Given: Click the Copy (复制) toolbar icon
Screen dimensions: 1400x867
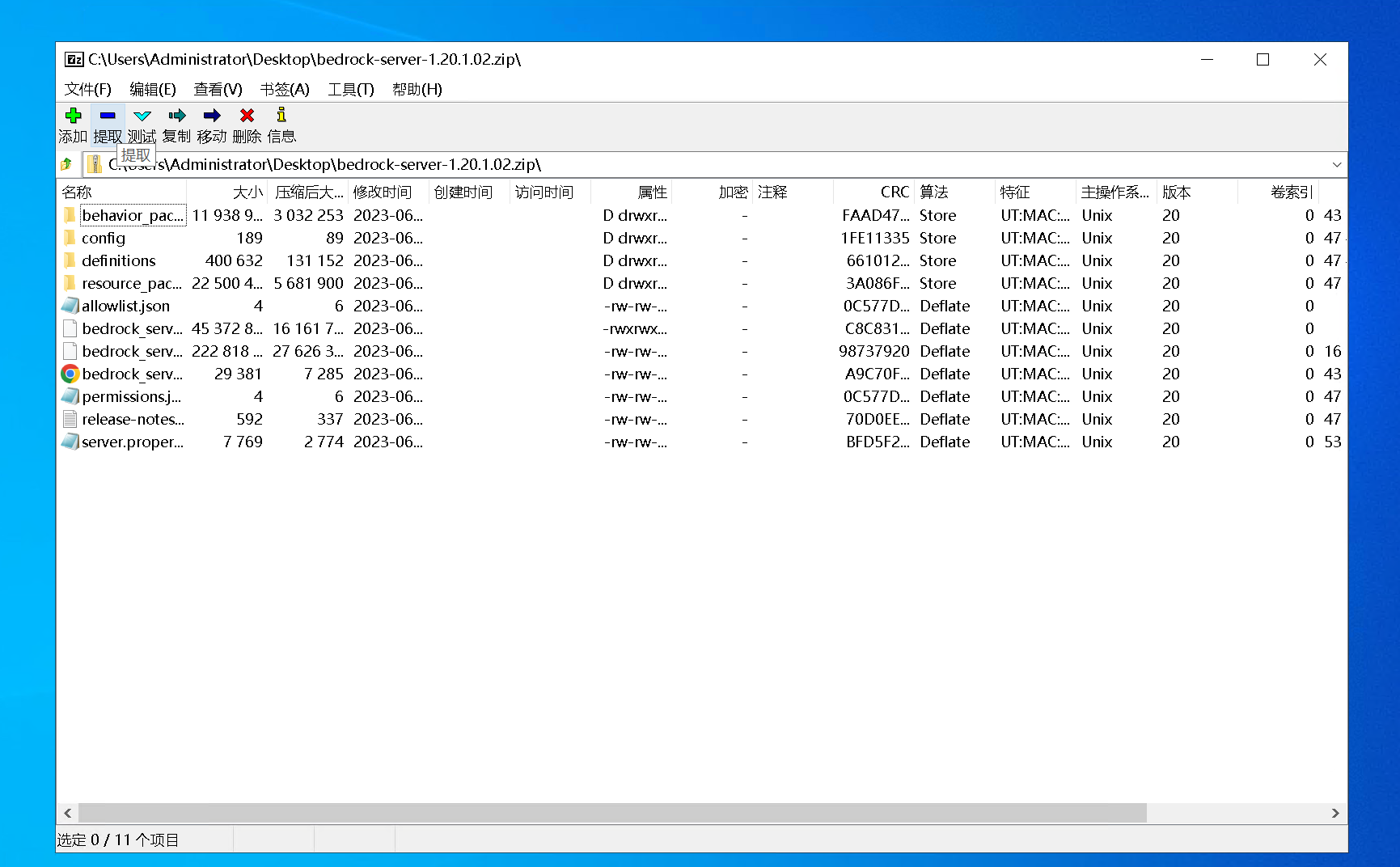Looking at the screenshot, I should click(x=176, y=116).
